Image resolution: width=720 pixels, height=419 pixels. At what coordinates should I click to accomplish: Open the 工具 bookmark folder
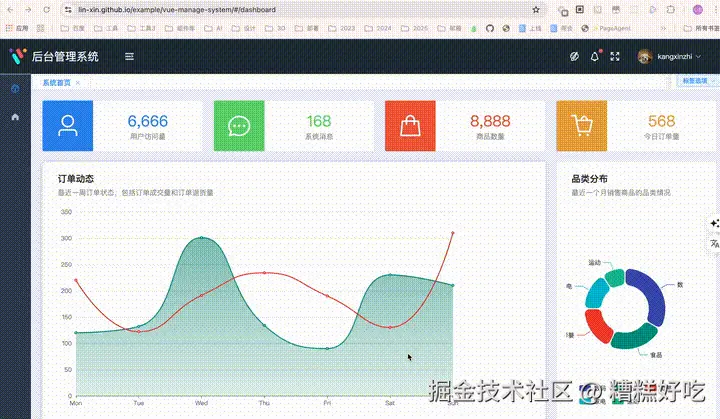tap(106, 28)
